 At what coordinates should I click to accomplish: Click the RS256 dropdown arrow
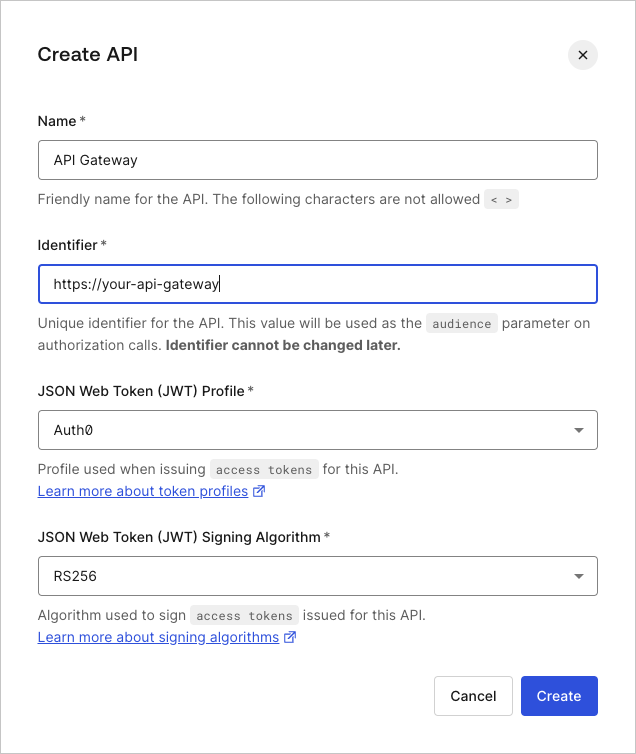pos(579,576)
